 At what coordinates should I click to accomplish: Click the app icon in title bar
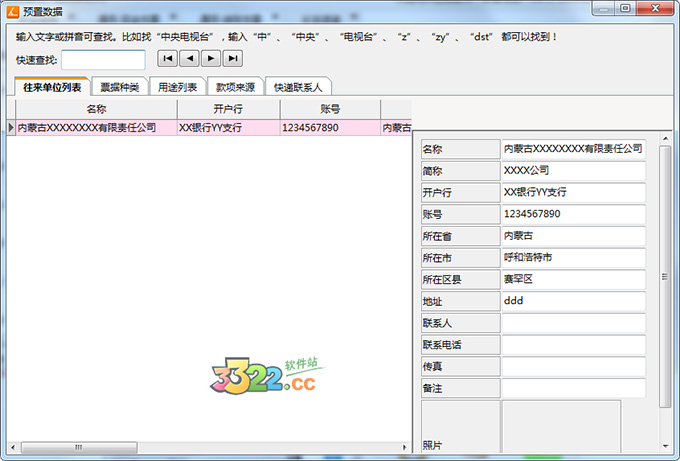[x=11, y=9]
